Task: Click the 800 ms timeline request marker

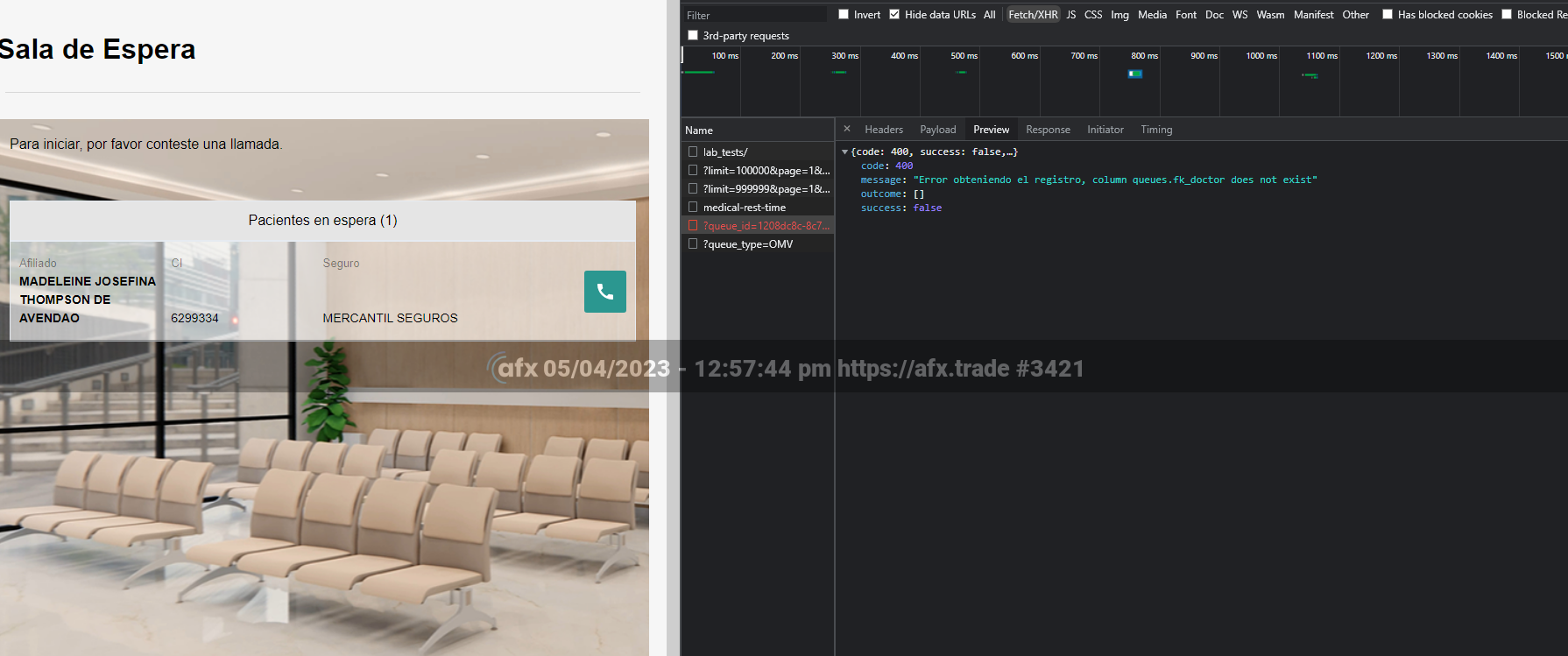Action: pyautogui.click(x=1135, y=74)
